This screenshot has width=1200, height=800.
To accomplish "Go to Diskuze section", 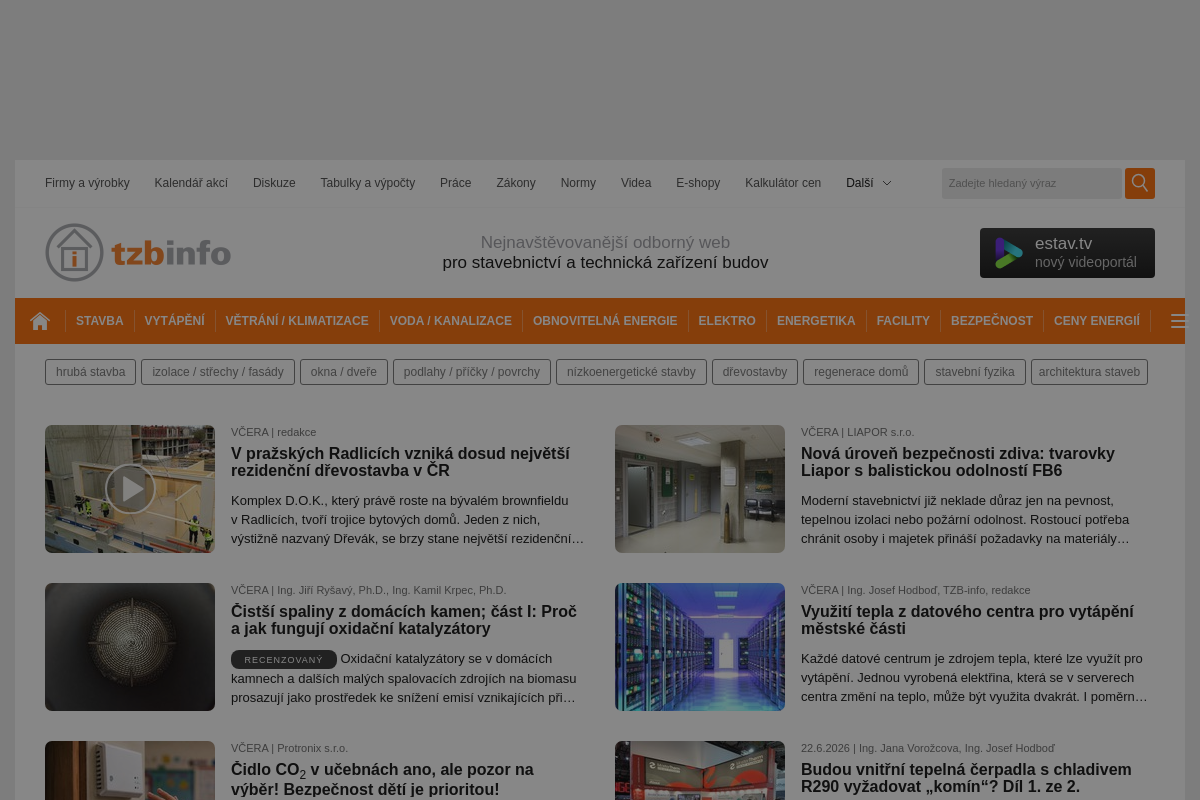I will (274, 183).
